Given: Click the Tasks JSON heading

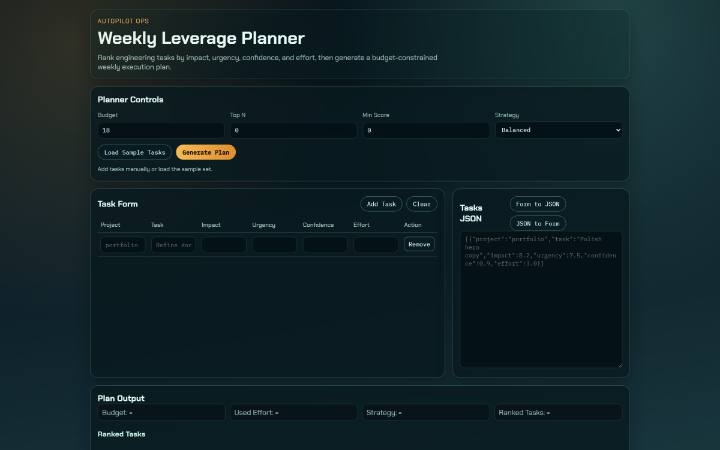Looking at the screenshot, I should 471,213.
